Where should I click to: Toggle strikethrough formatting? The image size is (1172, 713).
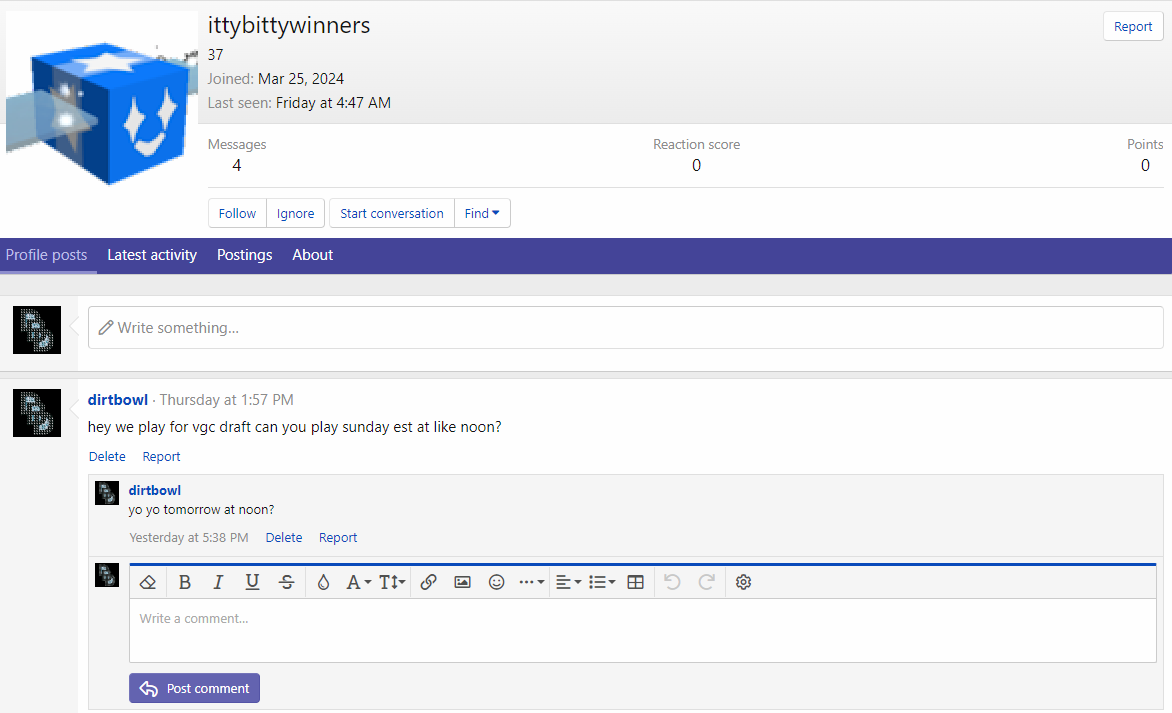tap(287, 581)
